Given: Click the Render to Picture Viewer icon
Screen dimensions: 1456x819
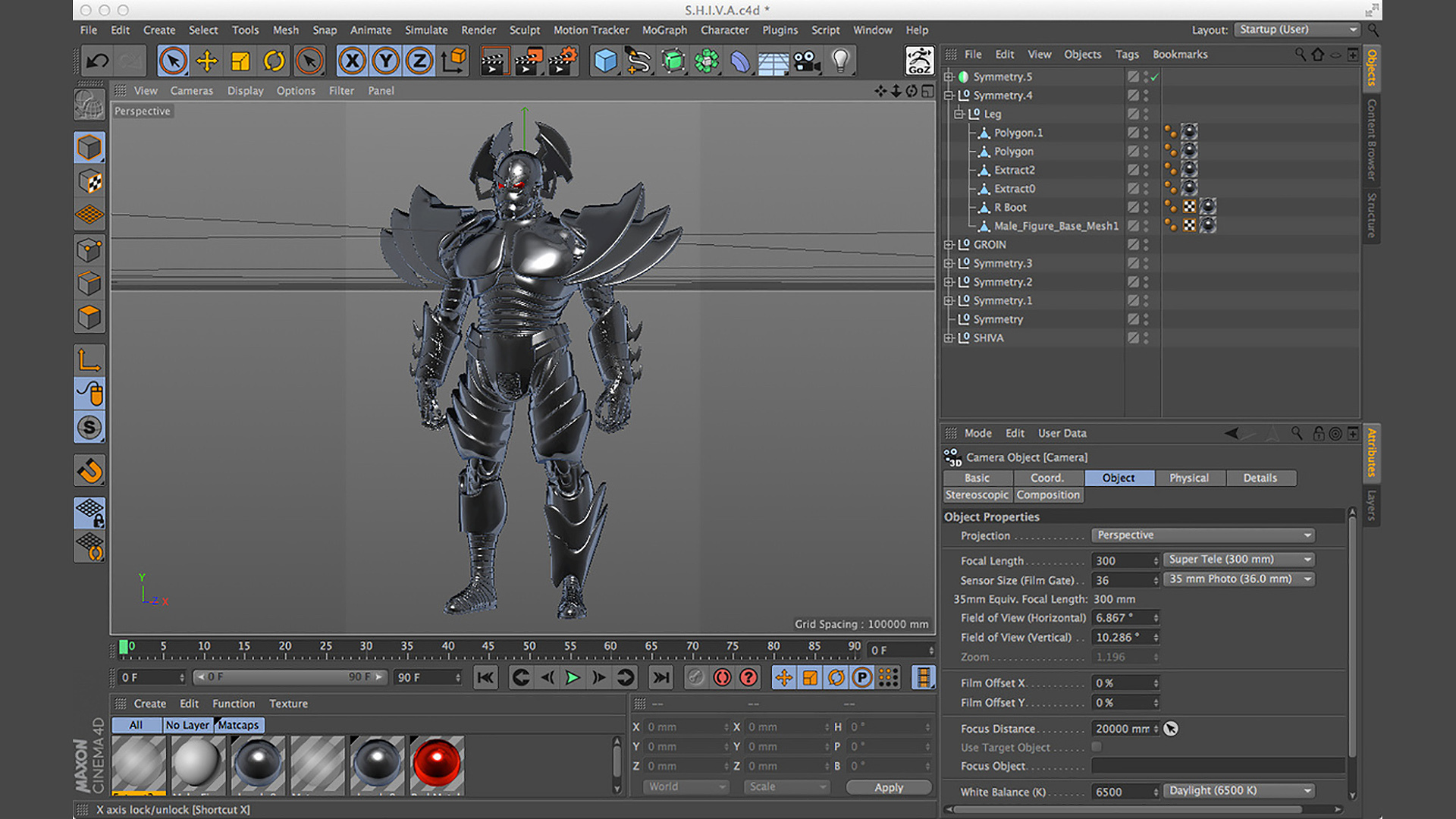Looking at the screenshot, I should tap(528, 61).
